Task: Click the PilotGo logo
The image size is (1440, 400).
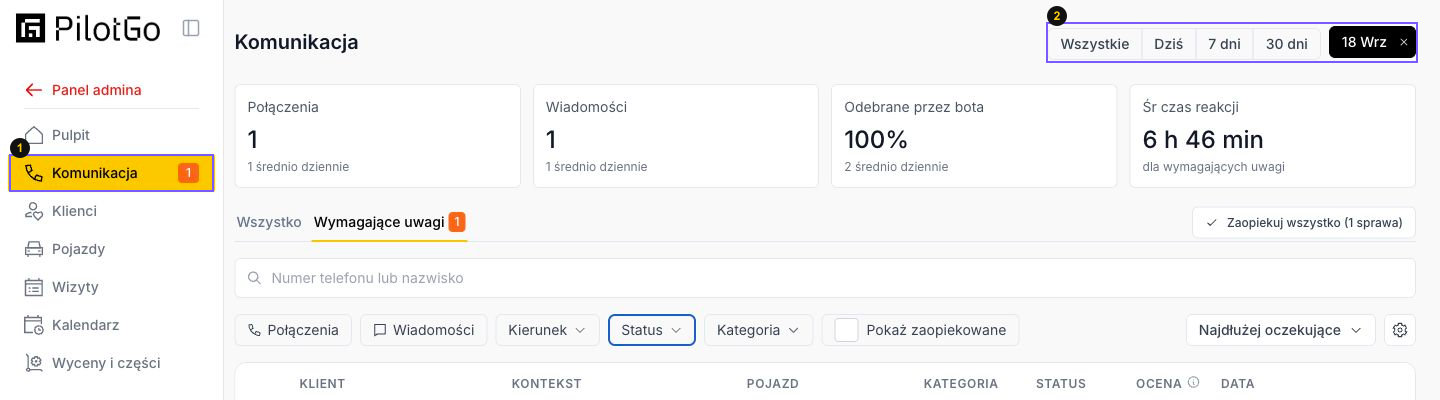Action: pyautogui.click(x=88, y=28)
